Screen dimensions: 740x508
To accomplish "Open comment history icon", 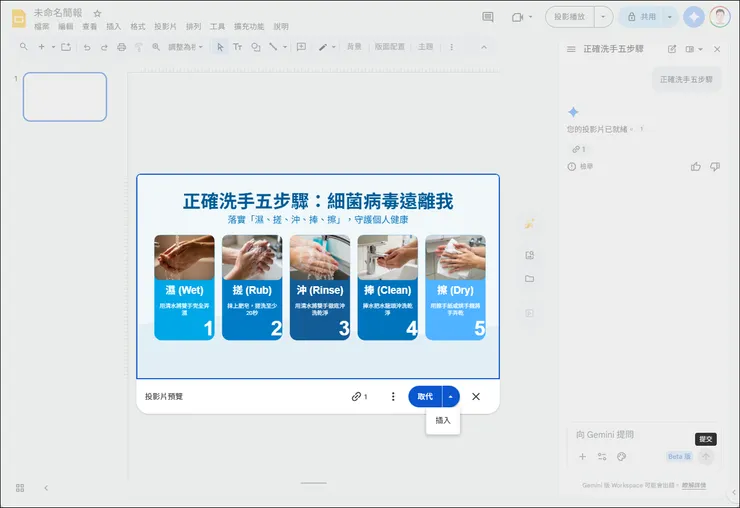I will (488, 17).
